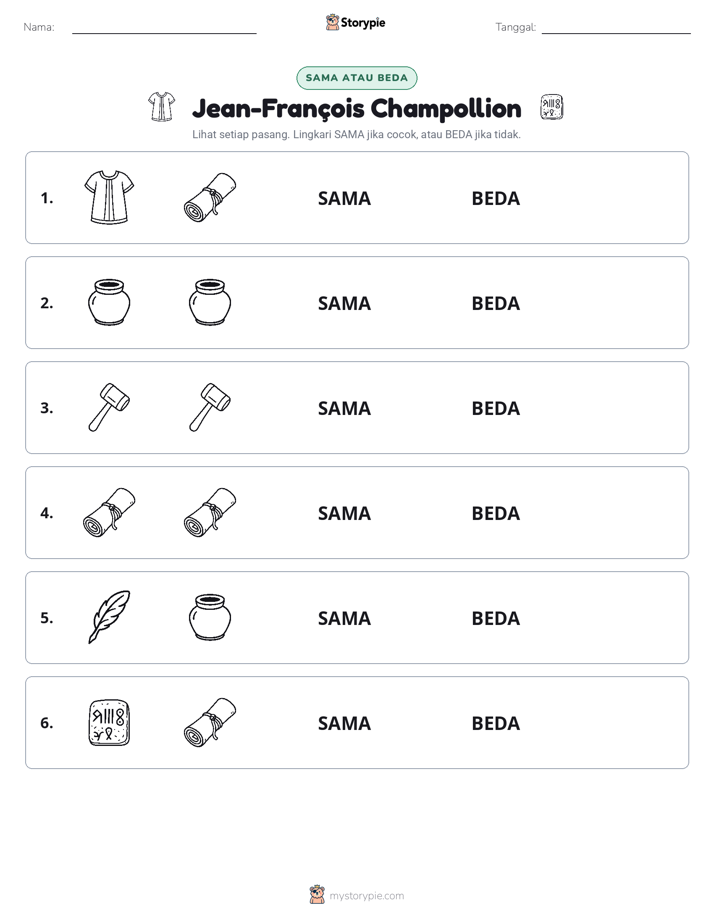Select the left scroll in row 4
The width and height of the screenshot is (714, 924).
pyautogui.click(x=109, y=512)
